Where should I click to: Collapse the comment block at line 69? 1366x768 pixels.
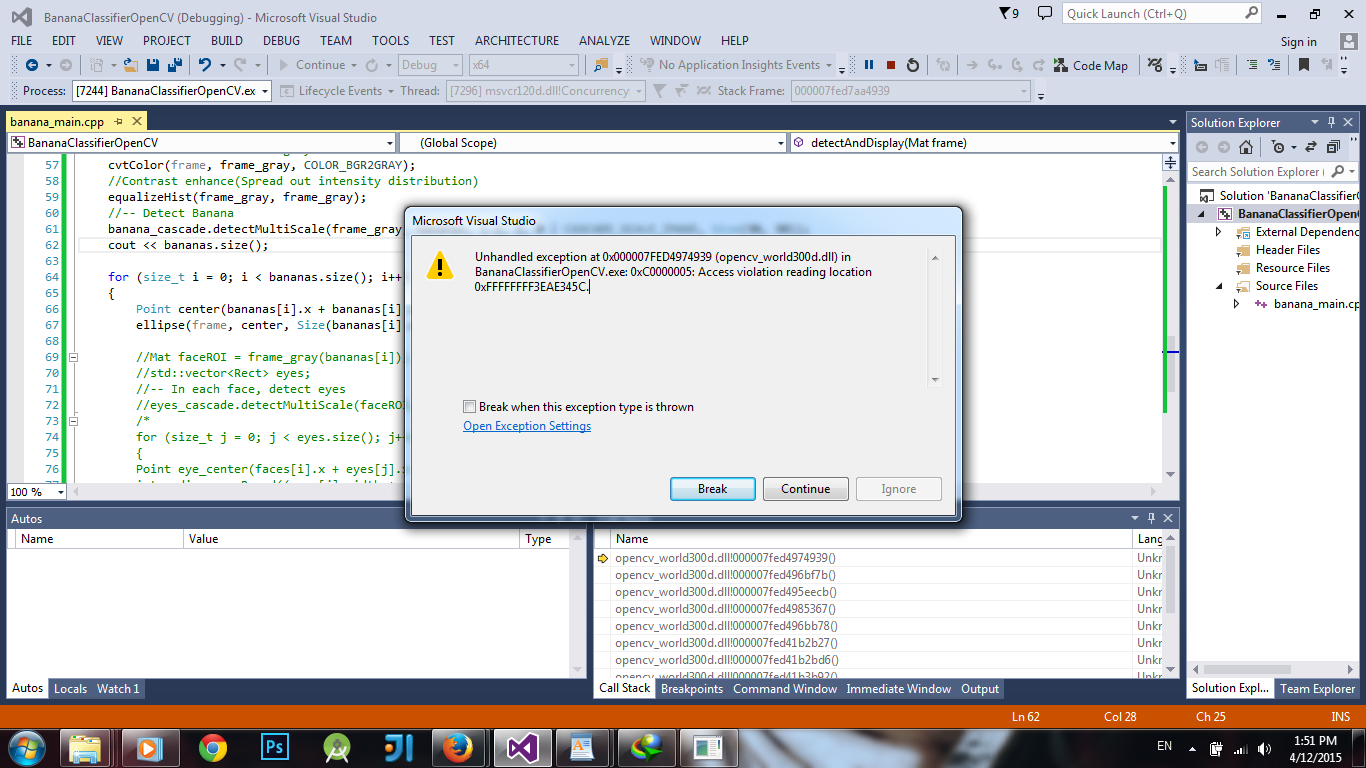point(74,357)
